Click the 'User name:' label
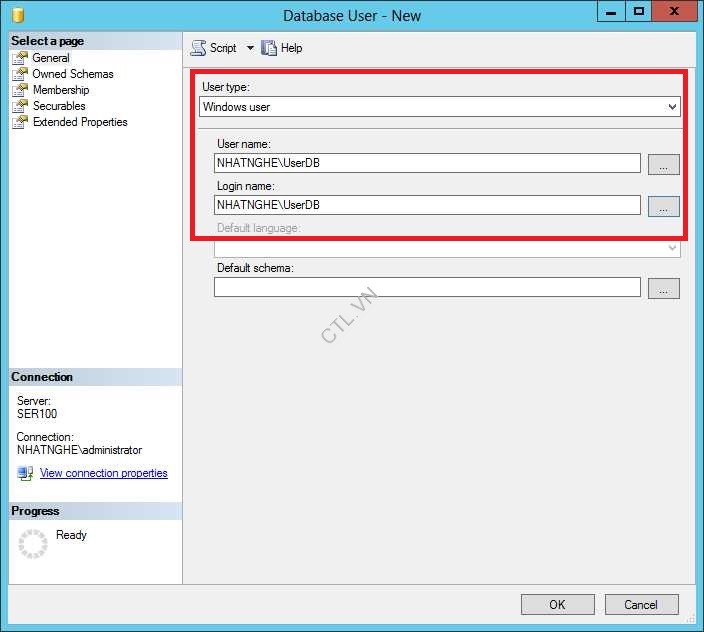704x632 pixels. click(x=244, y=144)
